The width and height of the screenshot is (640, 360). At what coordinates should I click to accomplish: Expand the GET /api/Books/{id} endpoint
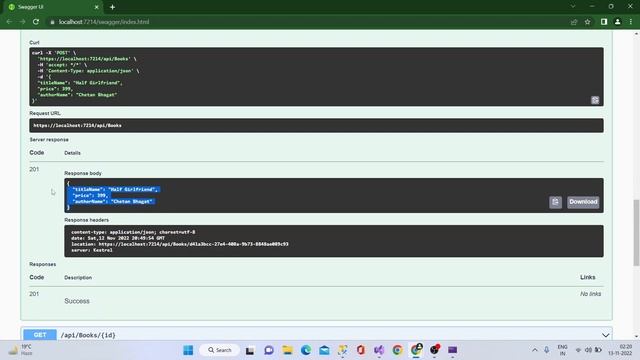tap(605, 335)
